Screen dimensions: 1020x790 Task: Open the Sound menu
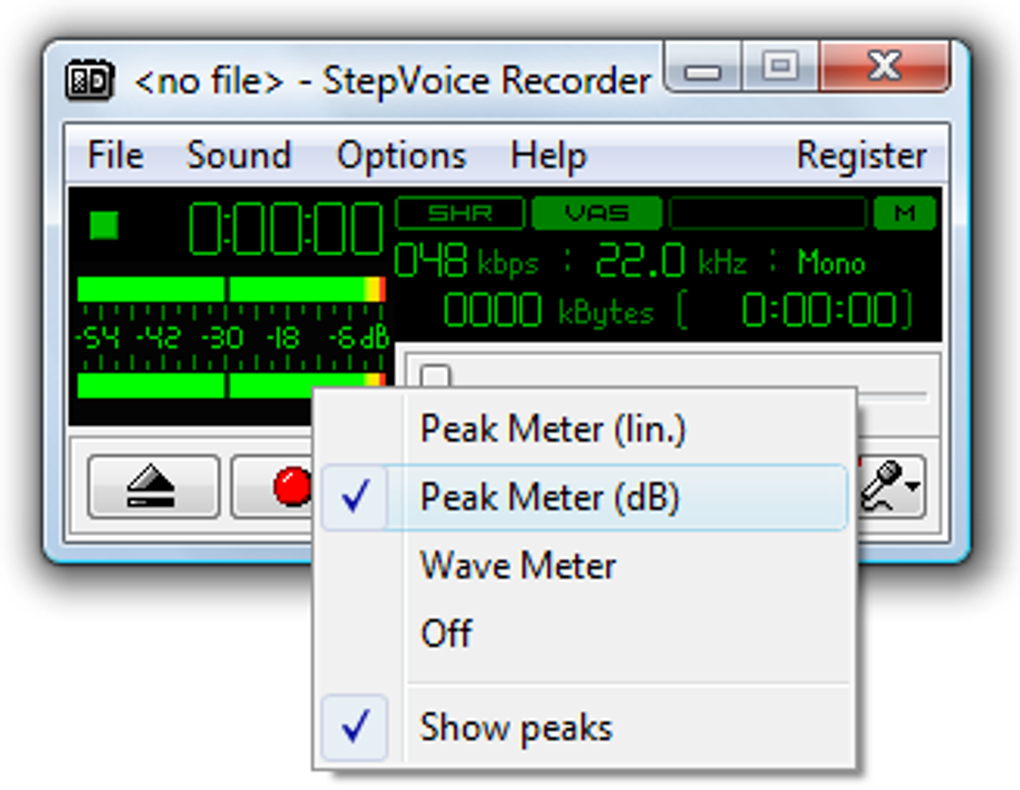tap(239, 156)
